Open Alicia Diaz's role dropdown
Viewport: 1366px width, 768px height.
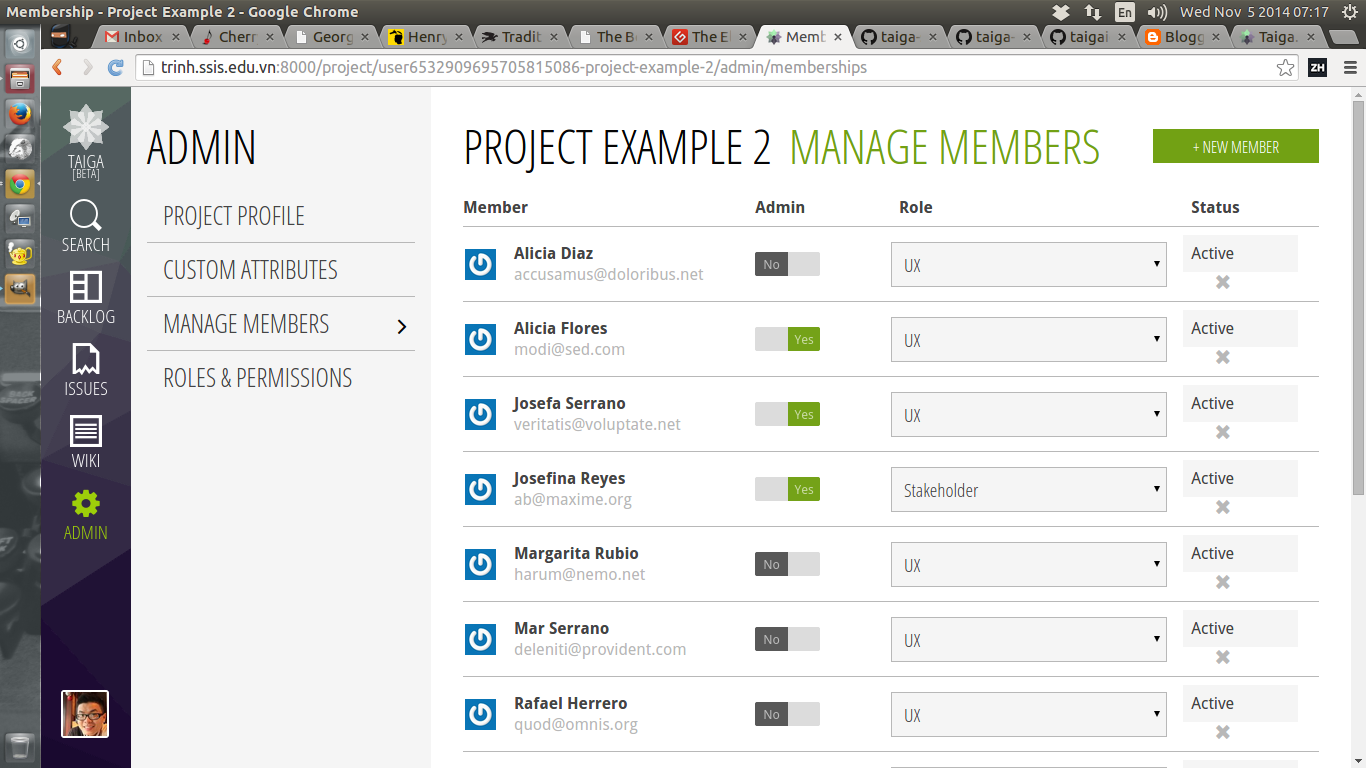[1028, 264]
